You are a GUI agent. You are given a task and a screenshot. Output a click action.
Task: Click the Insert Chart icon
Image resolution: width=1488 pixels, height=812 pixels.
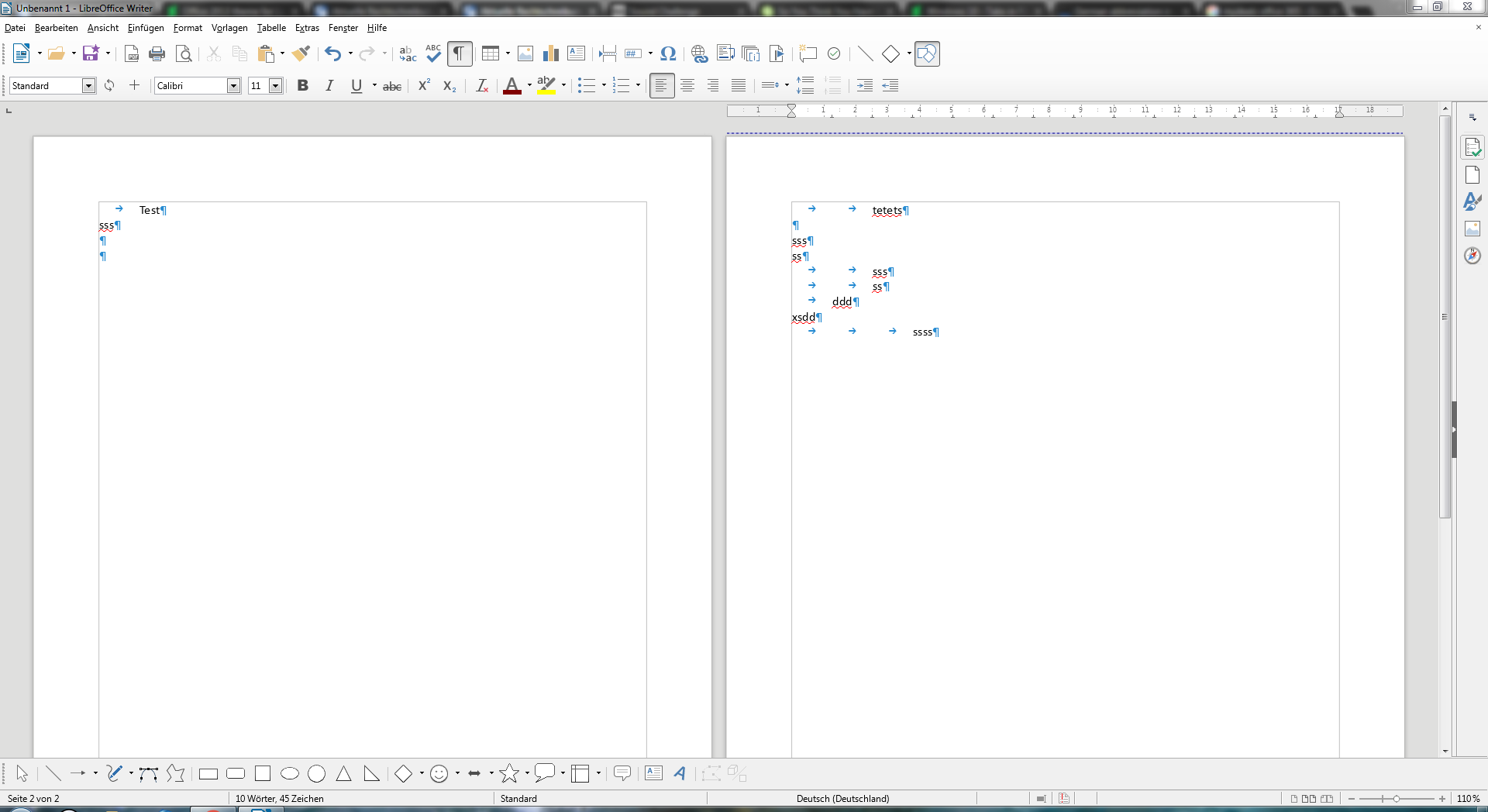point(551,53)
